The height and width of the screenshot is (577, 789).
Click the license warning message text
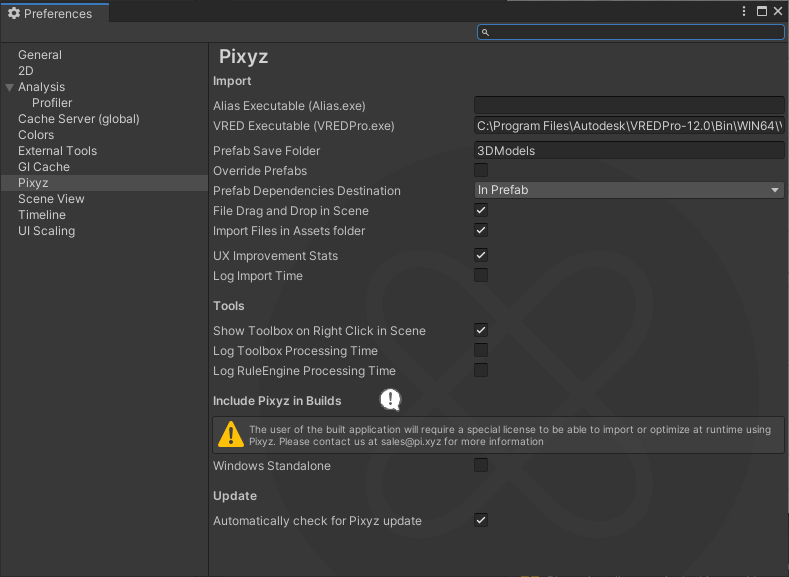510,436
